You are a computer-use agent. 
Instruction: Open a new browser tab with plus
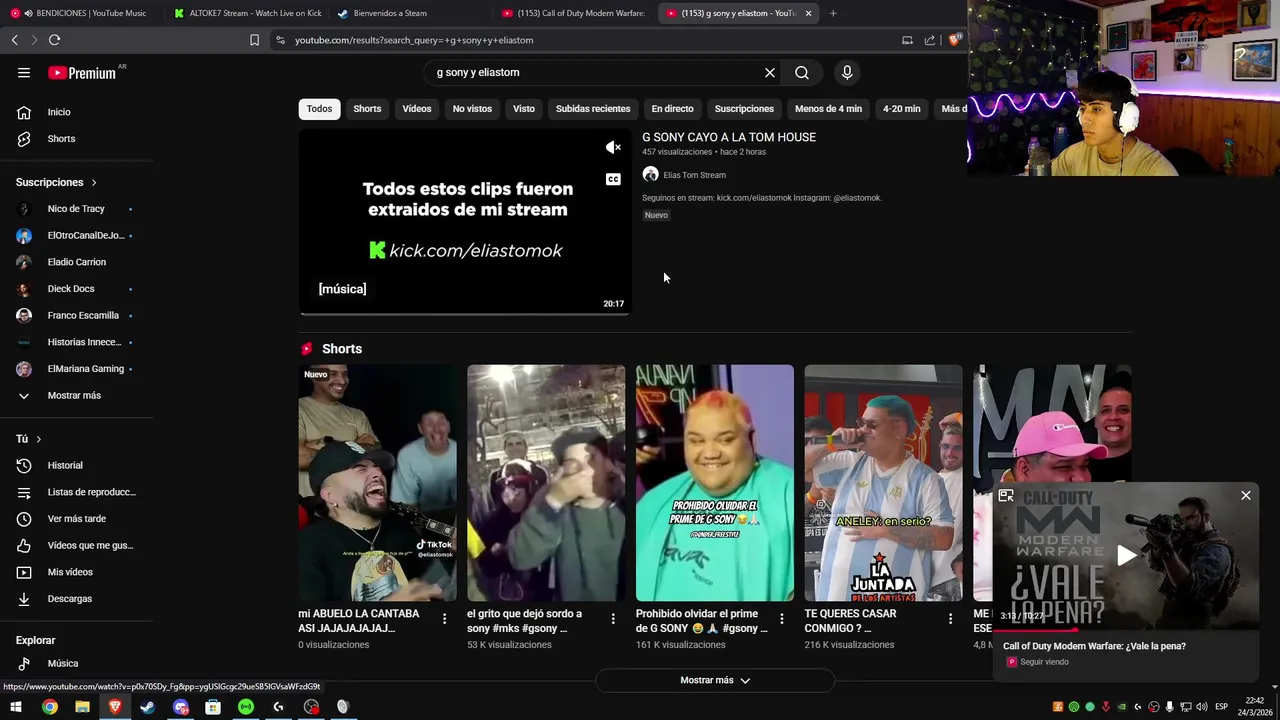point(833,13)
